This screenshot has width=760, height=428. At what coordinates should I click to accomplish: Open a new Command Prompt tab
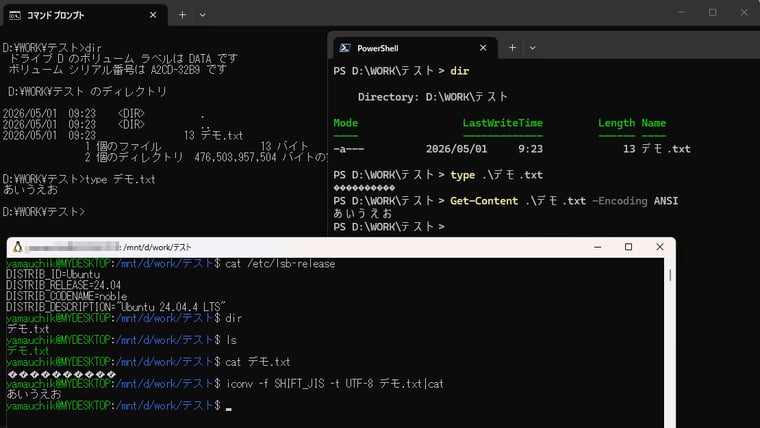pos(182,15)
